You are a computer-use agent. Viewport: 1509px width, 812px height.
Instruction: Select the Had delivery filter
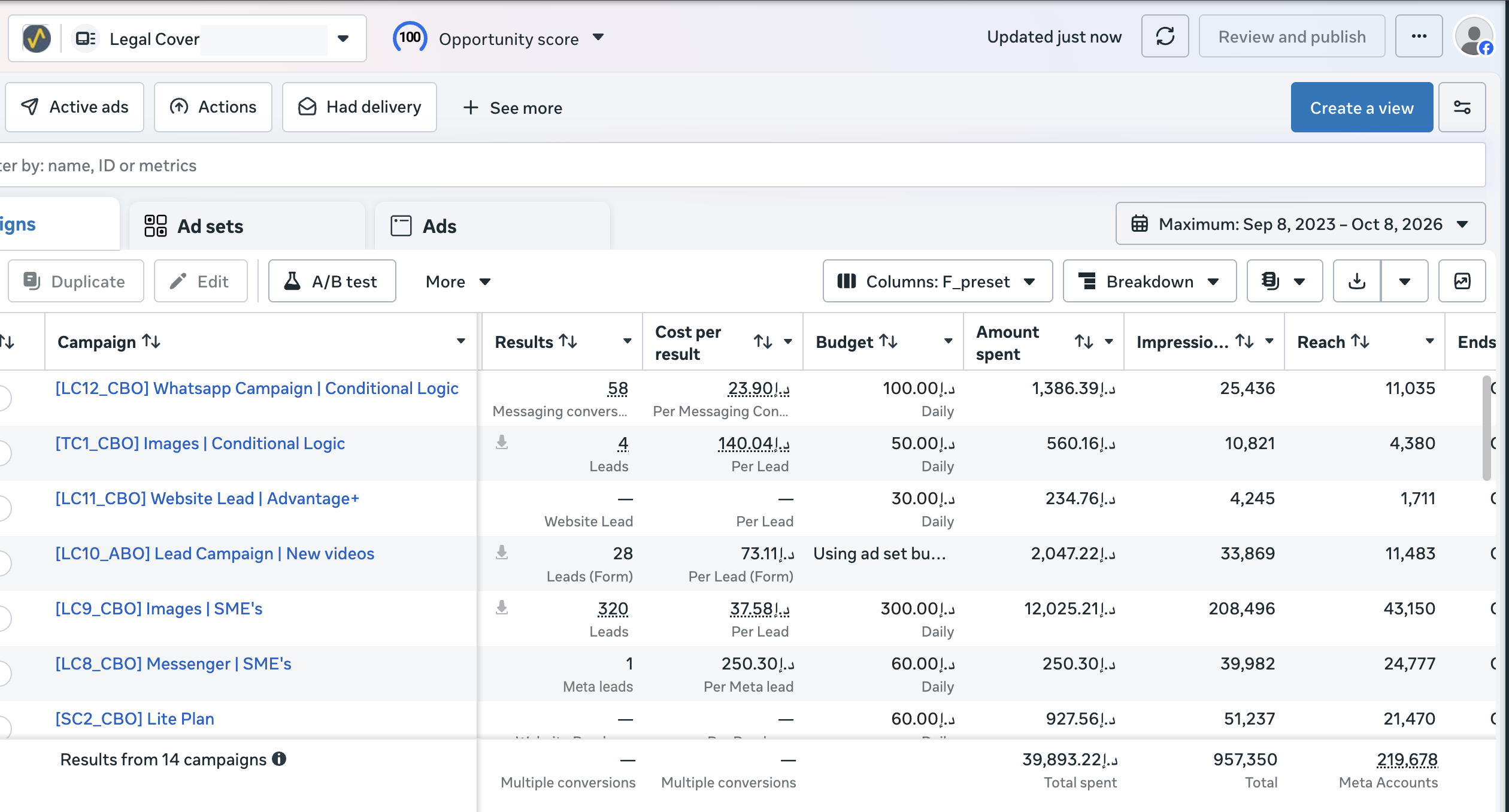(359, 107)
